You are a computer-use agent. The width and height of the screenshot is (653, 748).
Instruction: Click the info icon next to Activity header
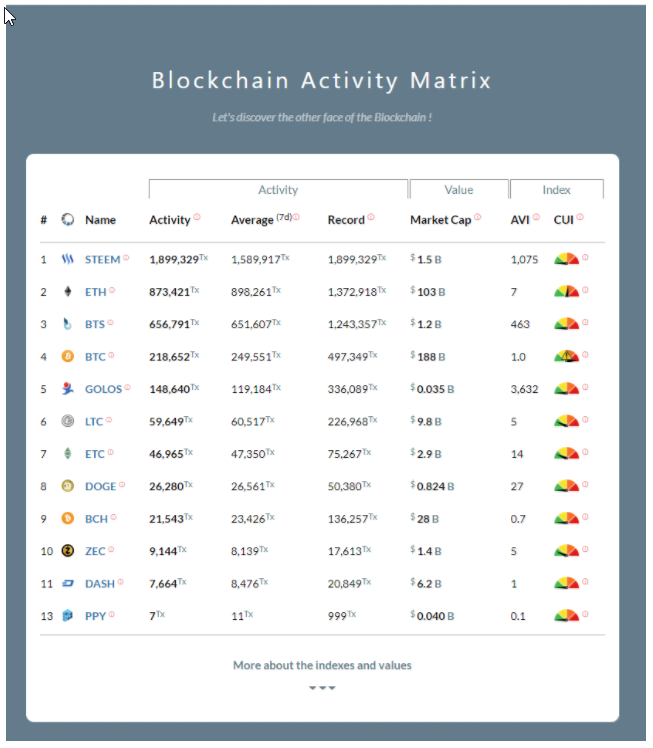[197, 217]
